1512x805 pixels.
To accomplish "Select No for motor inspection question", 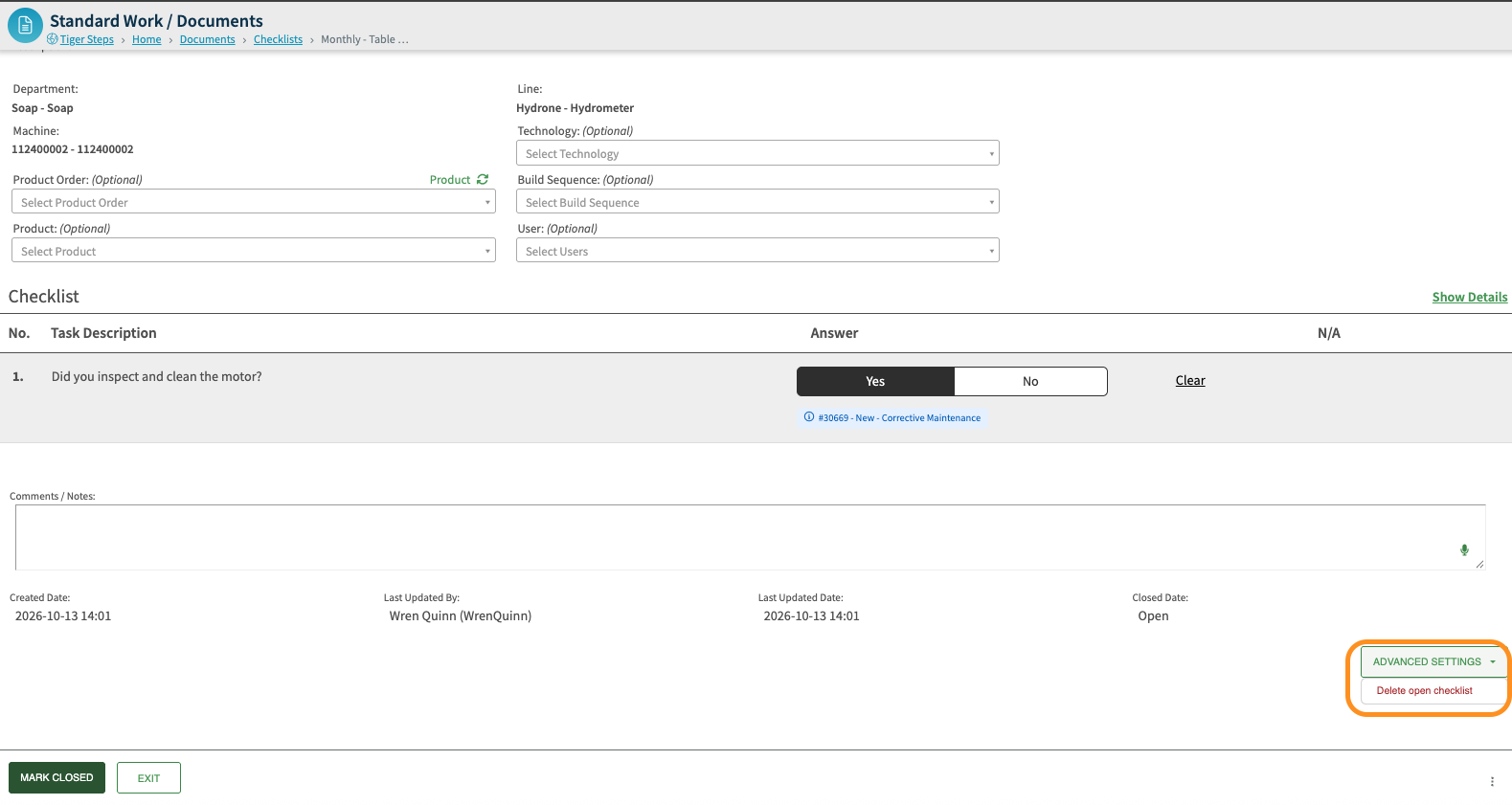I will 1030,381.
